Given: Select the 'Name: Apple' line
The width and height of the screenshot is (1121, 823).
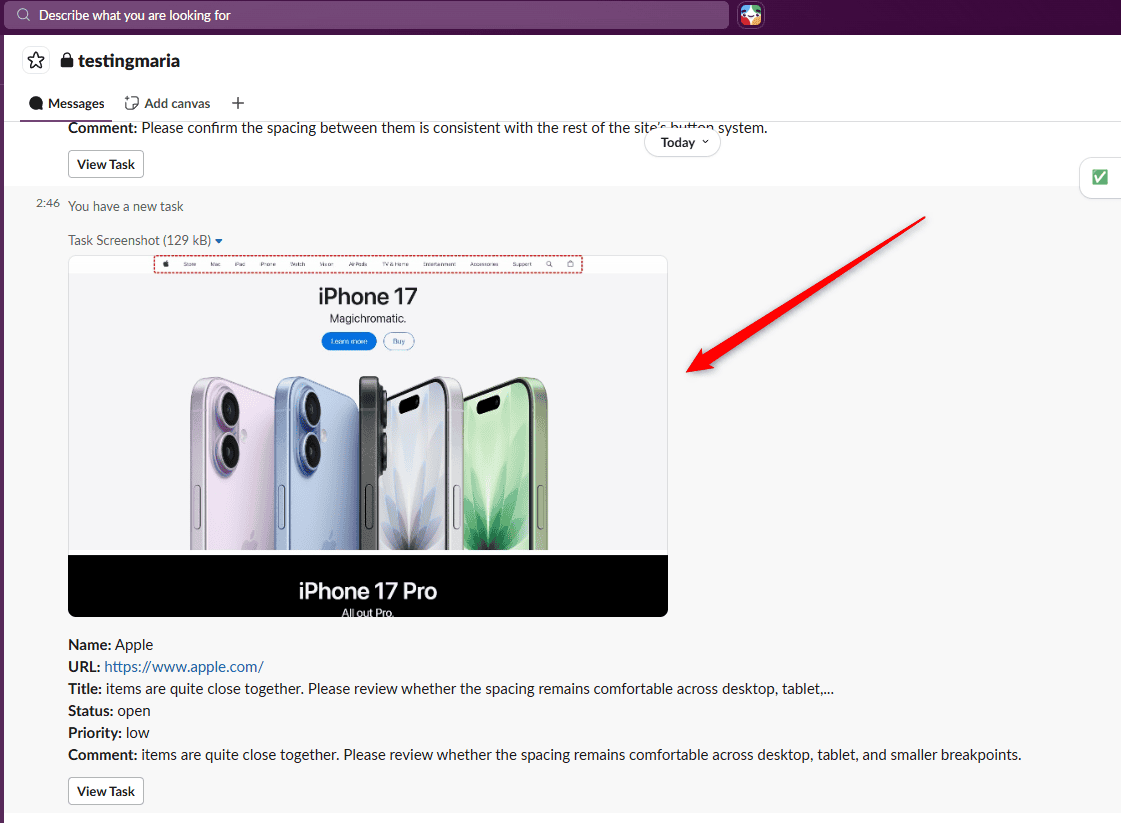Looking at the screenshot, I should tap(111, 645).
